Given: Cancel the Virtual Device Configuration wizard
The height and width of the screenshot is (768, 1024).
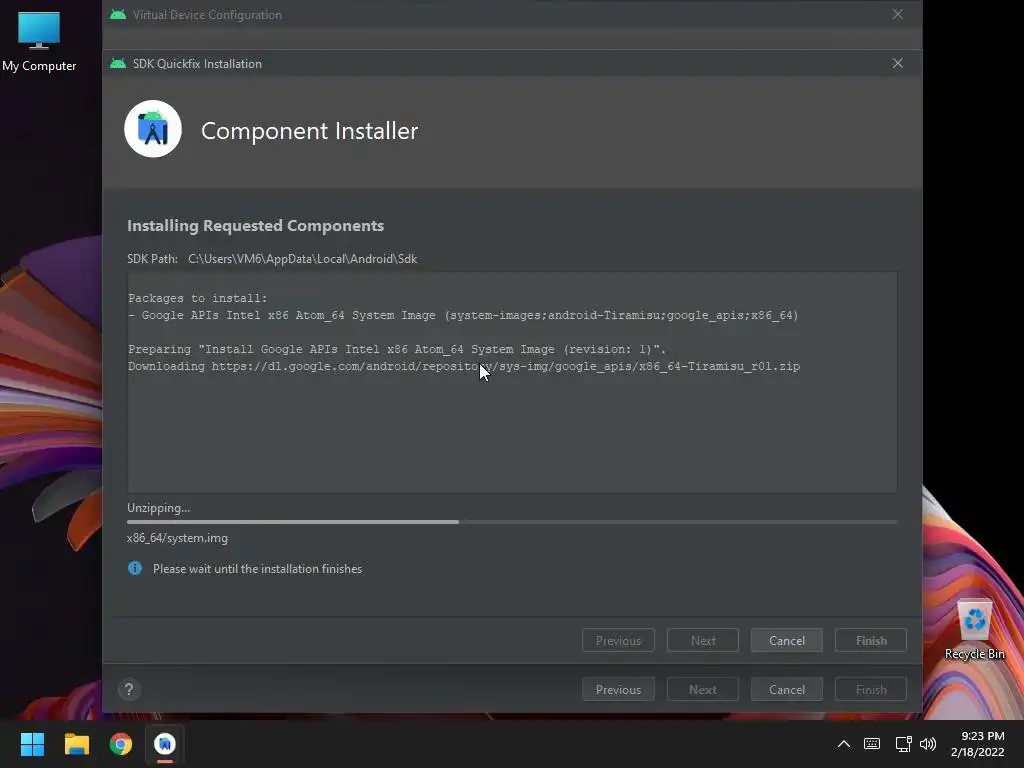Looking at the screenshot, I should pos(786,690).
